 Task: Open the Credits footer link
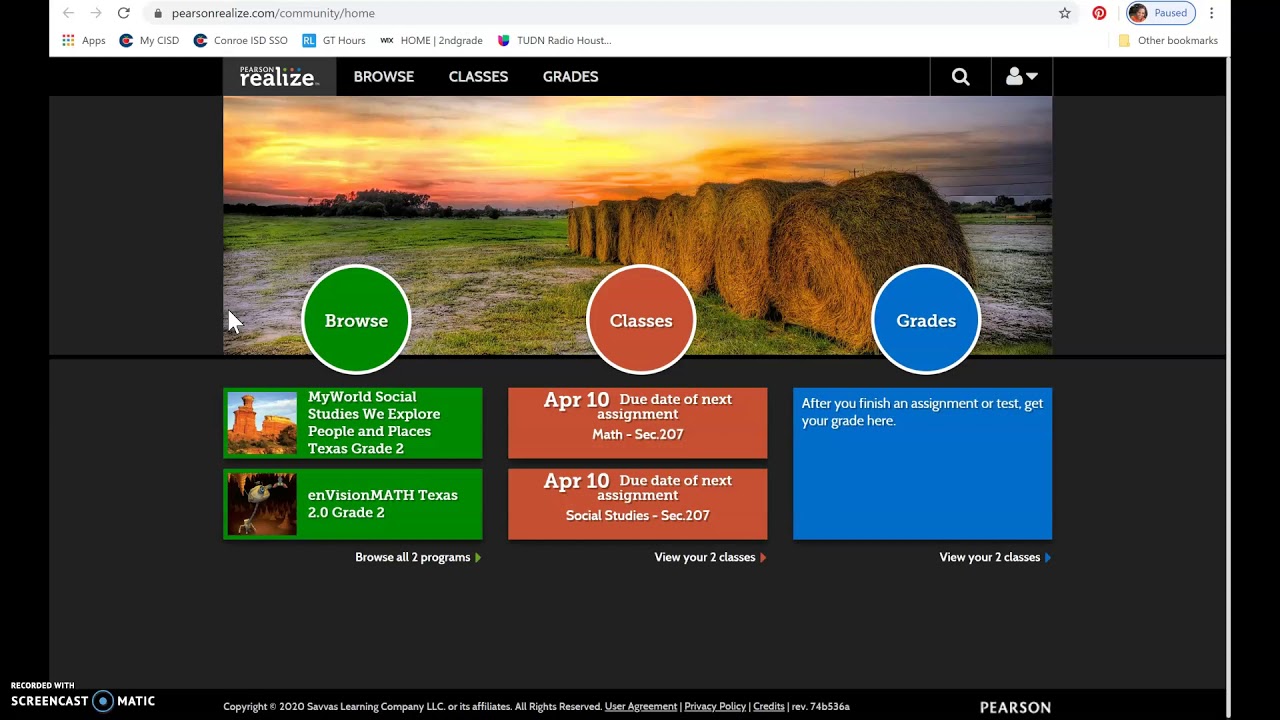[x=769, y=706]
